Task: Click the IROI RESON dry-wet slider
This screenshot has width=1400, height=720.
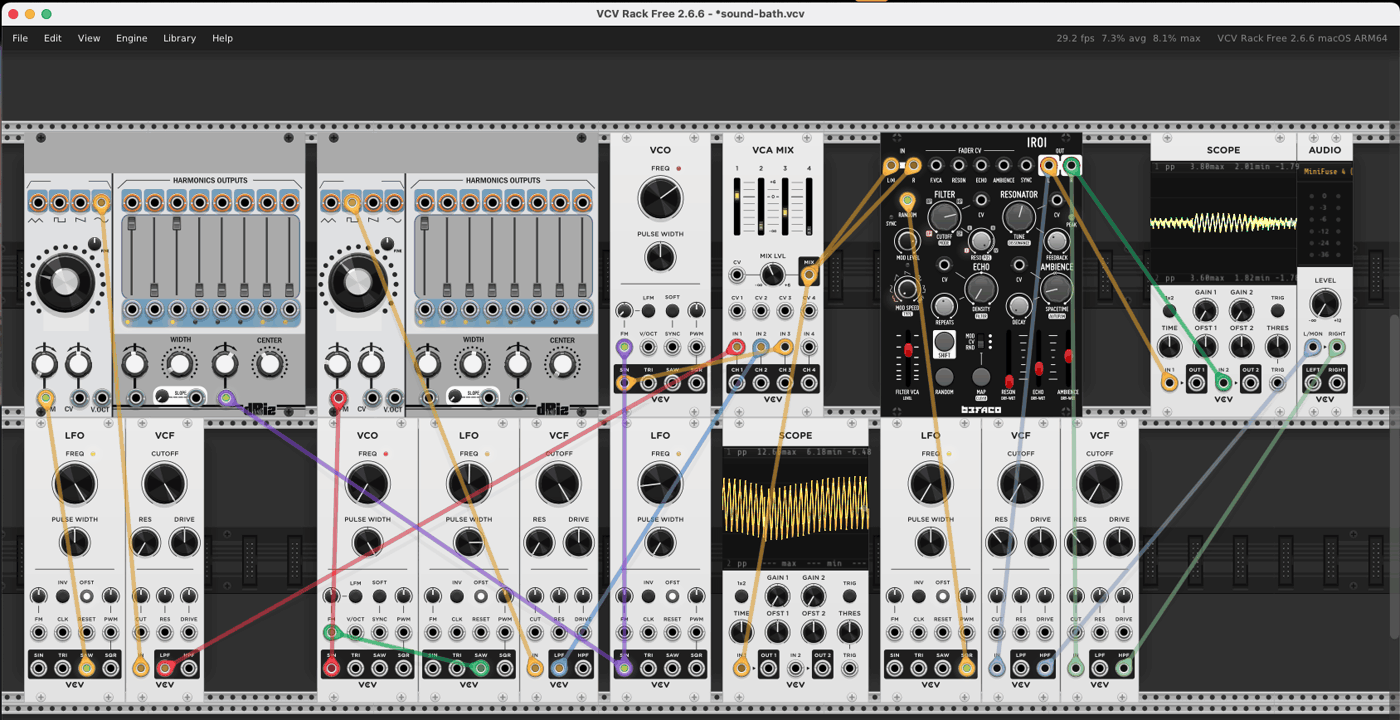Action: [1008, 360]
